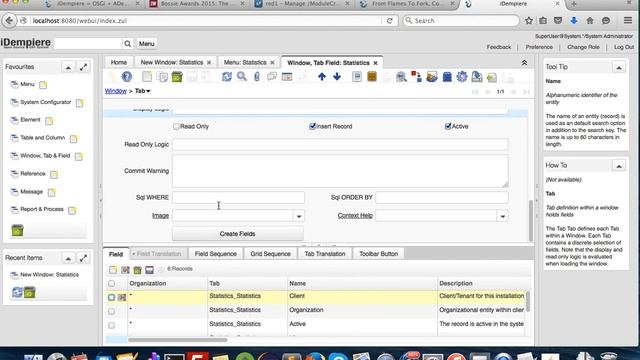Maximize the Favourites panel
640x360 pixels.
coord(83,67)
